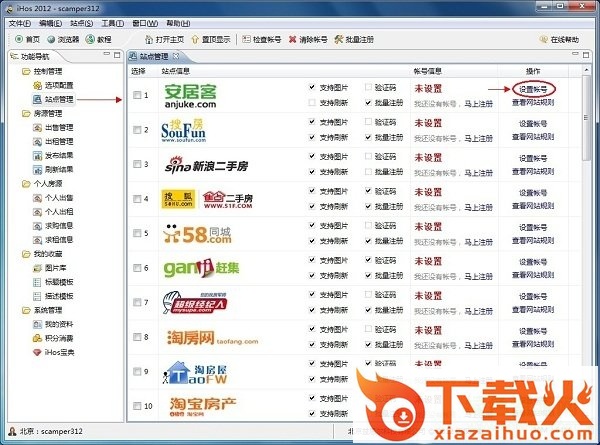Image resolution: width=600 pixels, height=445 pixels.
Task: Toggle 支持刷新 checkbox in anjuke row
Action: pos(312,103)
